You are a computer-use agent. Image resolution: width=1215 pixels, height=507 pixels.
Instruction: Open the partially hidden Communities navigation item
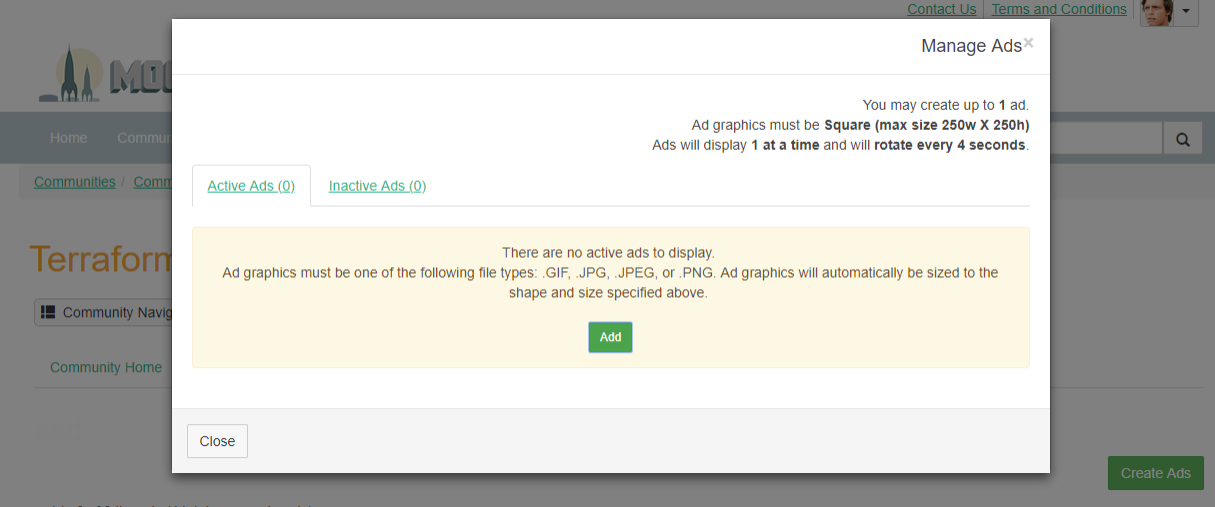coord(144,138)
